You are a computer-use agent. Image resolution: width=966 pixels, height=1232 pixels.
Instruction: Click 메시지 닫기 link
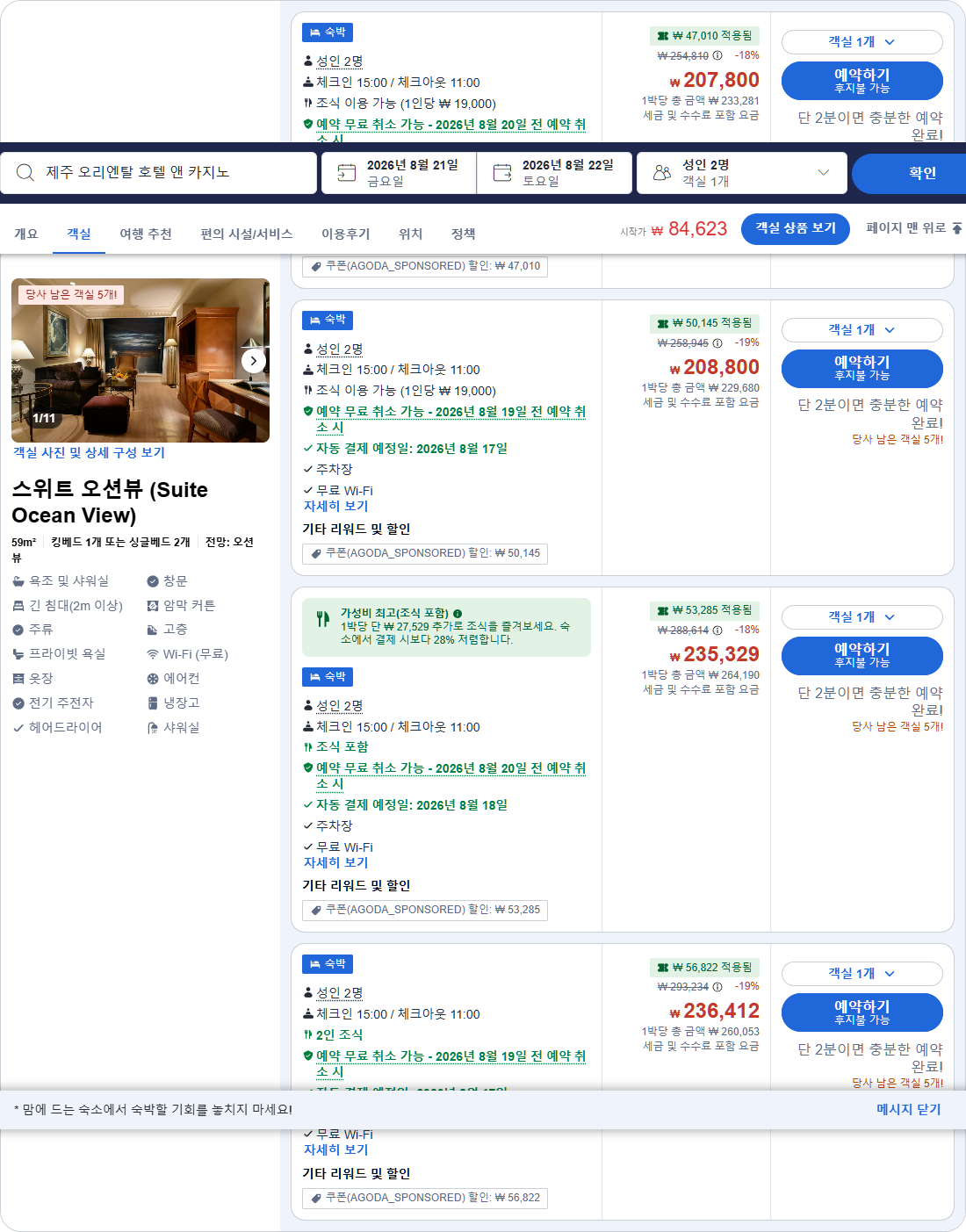pos(909,1110)
